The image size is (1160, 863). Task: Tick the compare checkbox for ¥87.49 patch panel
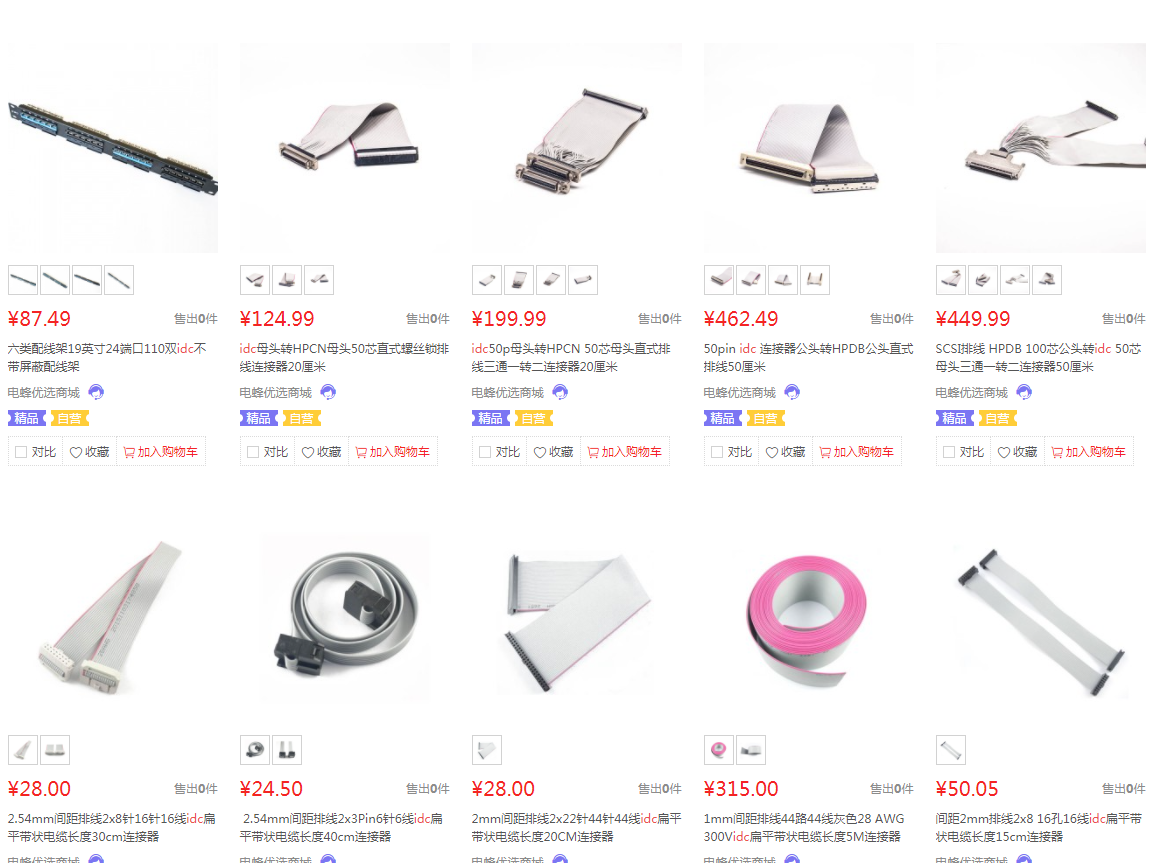coord(21,452)
